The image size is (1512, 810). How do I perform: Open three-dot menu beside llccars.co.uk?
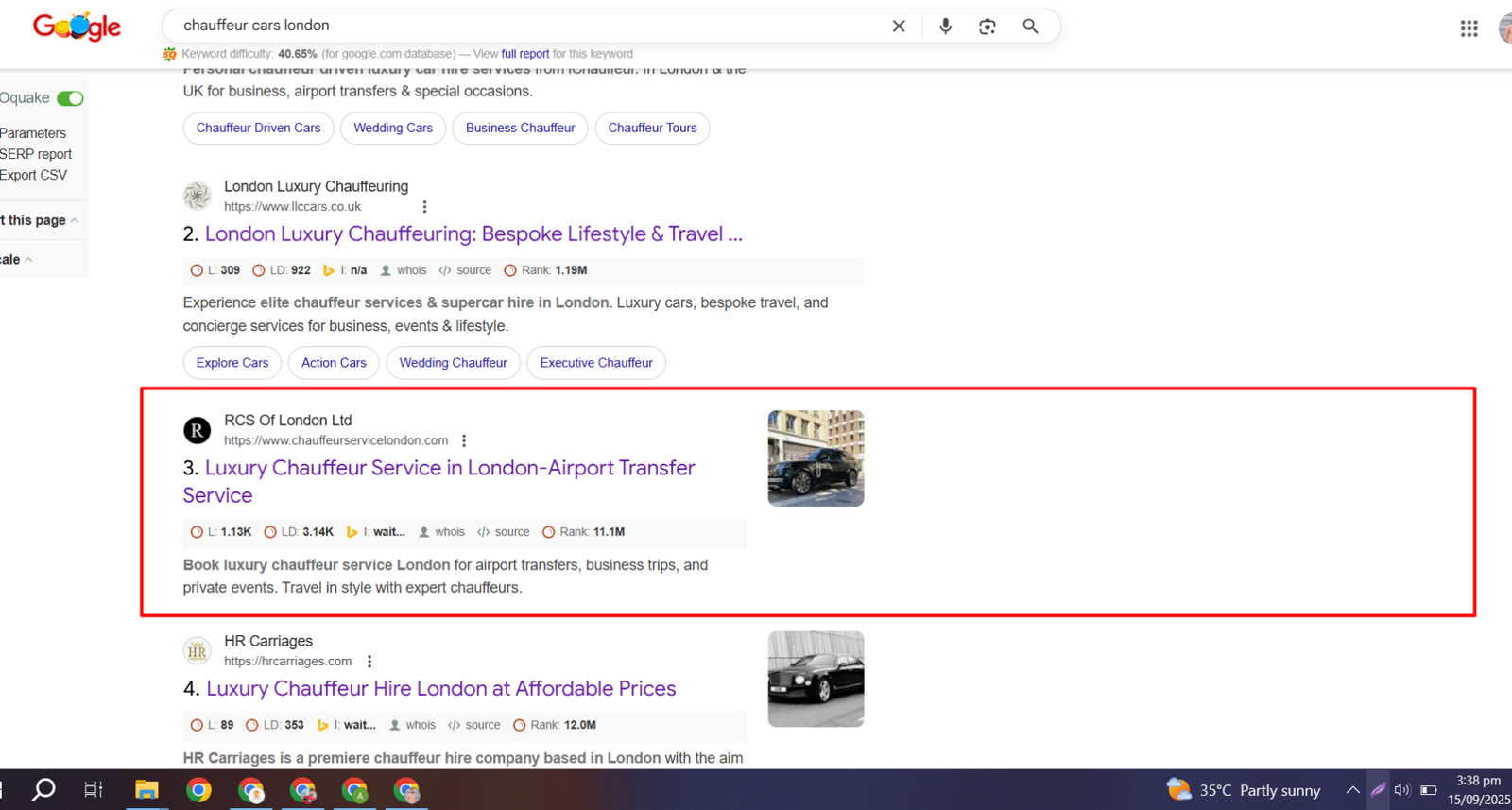424,207
